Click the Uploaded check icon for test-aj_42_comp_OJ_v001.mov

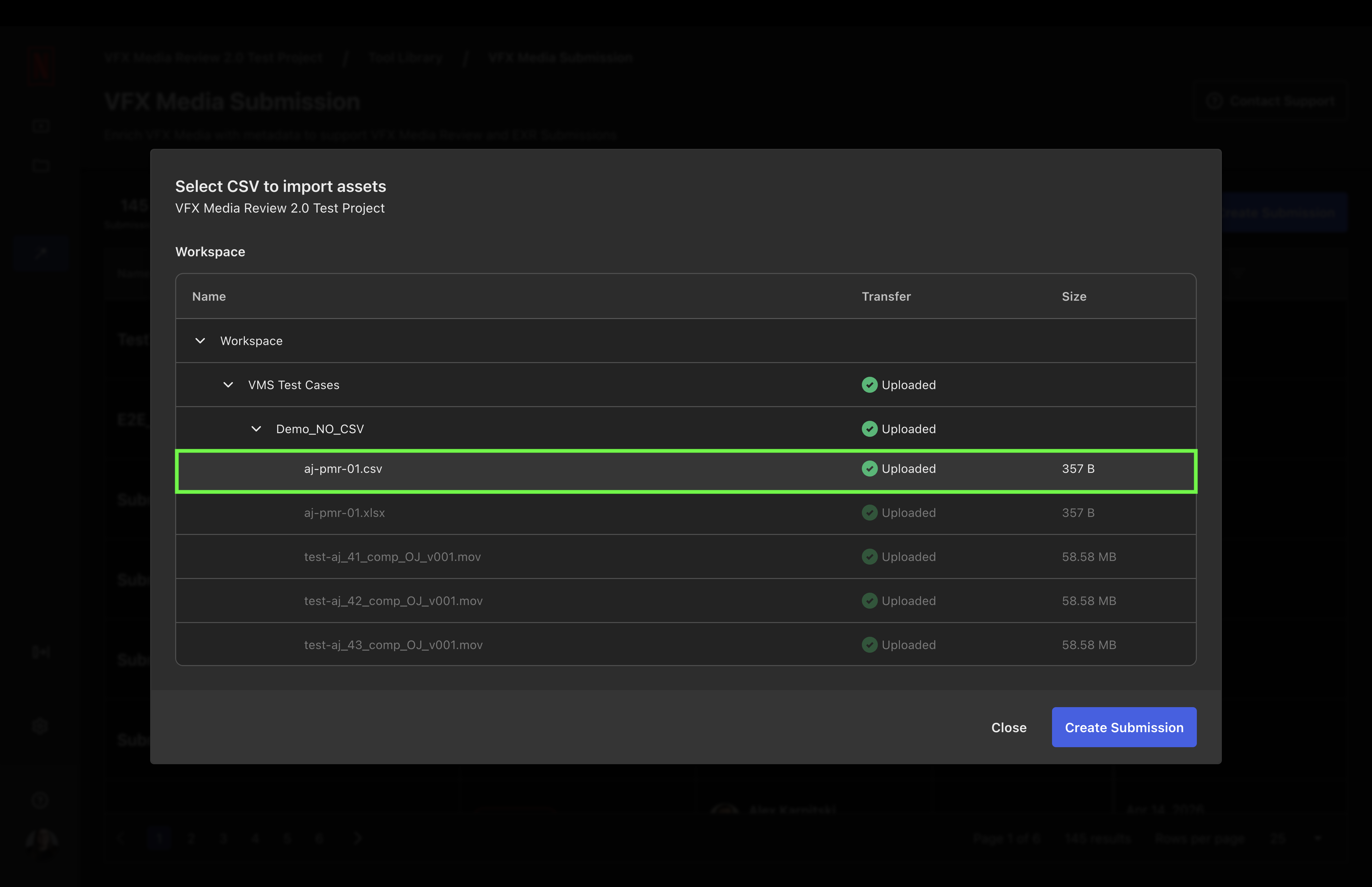click(x=870, y=601)
